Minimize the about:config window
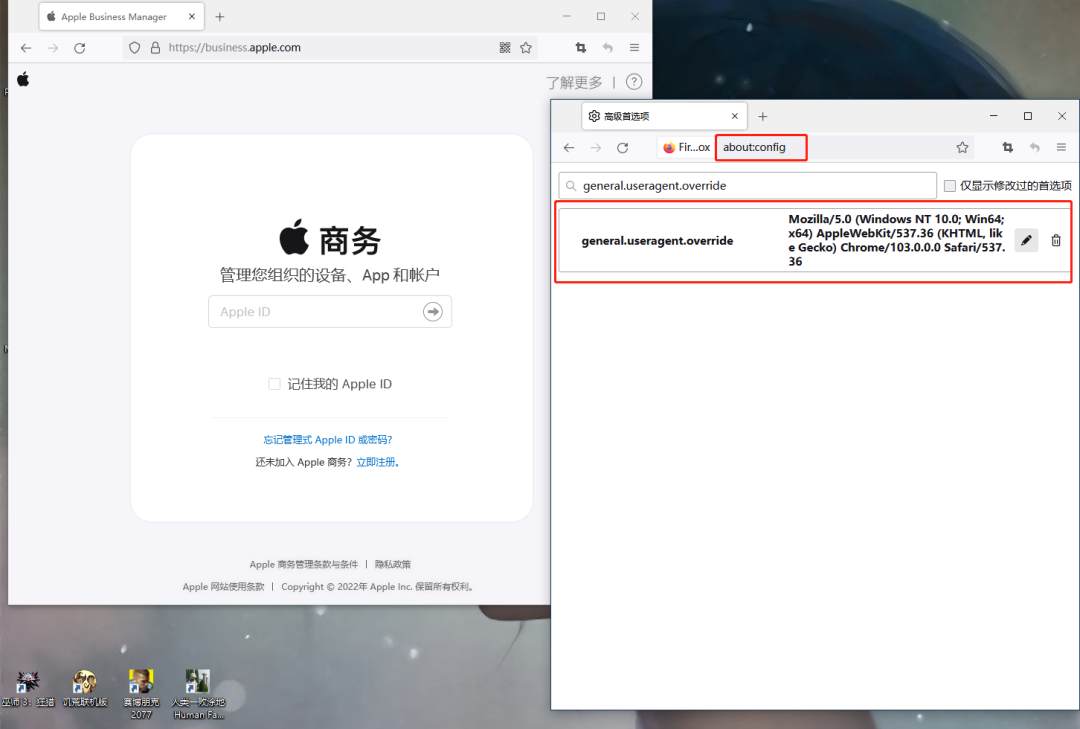This screenshot has width=1080, height=729. click(x=994, y=116)
